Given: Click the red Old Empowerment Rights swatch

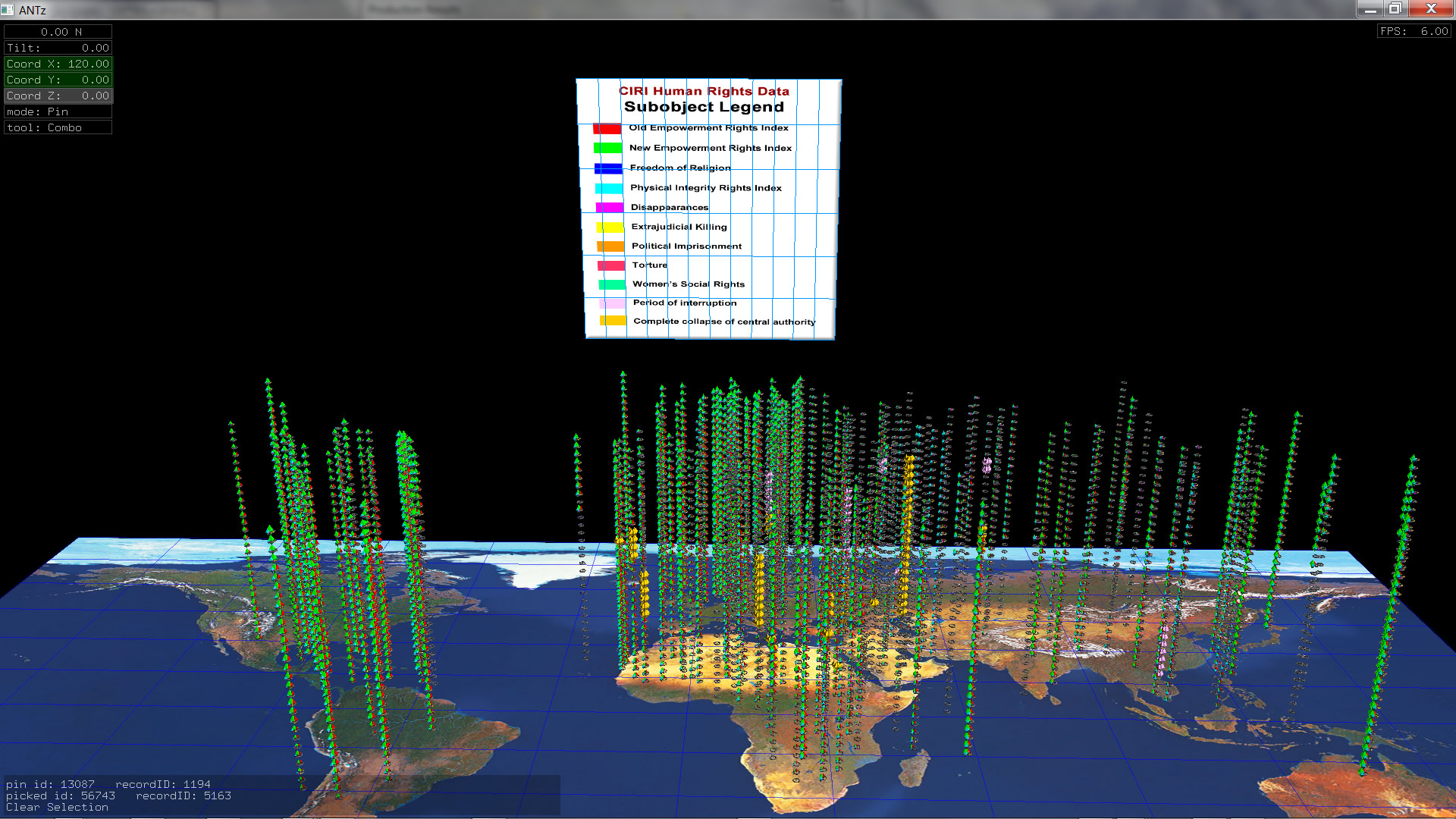Looking at the screenshot, I should (607, 129).
